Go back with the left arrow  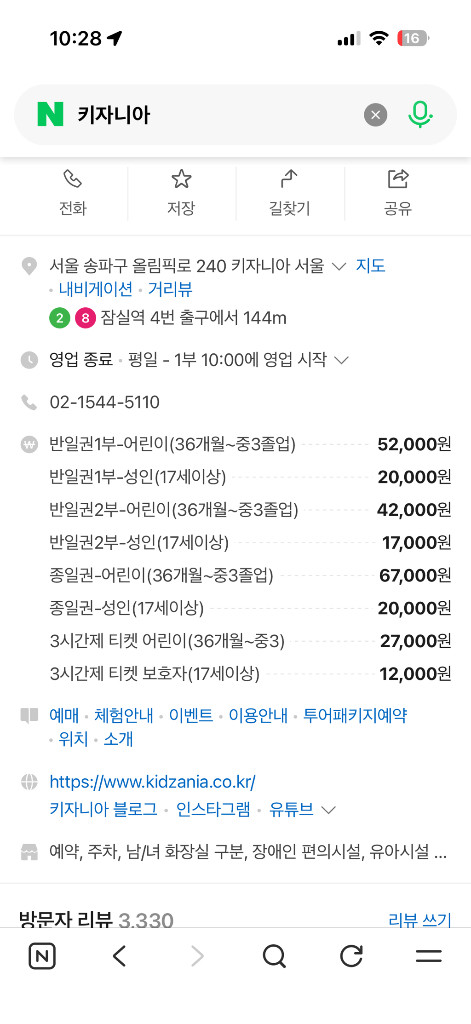tap(118, 957)
